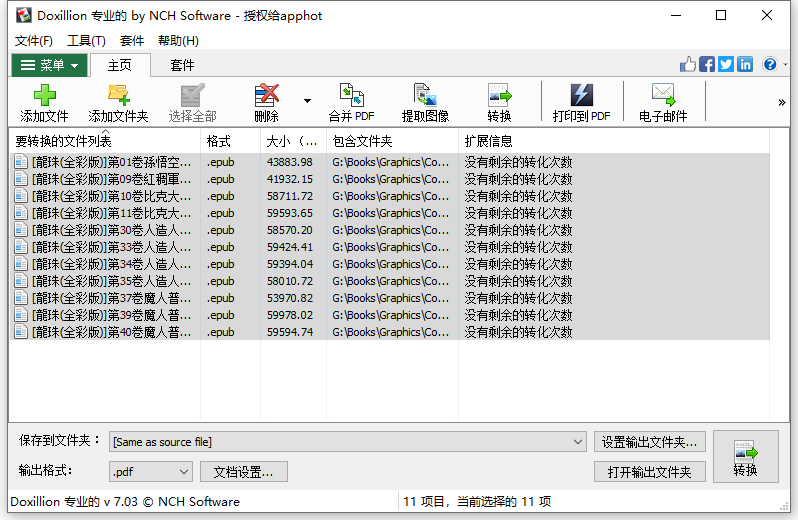Select file 第39卷魔人普 row
This screenshot has width=798, height=520.
(x=390, y=315)
